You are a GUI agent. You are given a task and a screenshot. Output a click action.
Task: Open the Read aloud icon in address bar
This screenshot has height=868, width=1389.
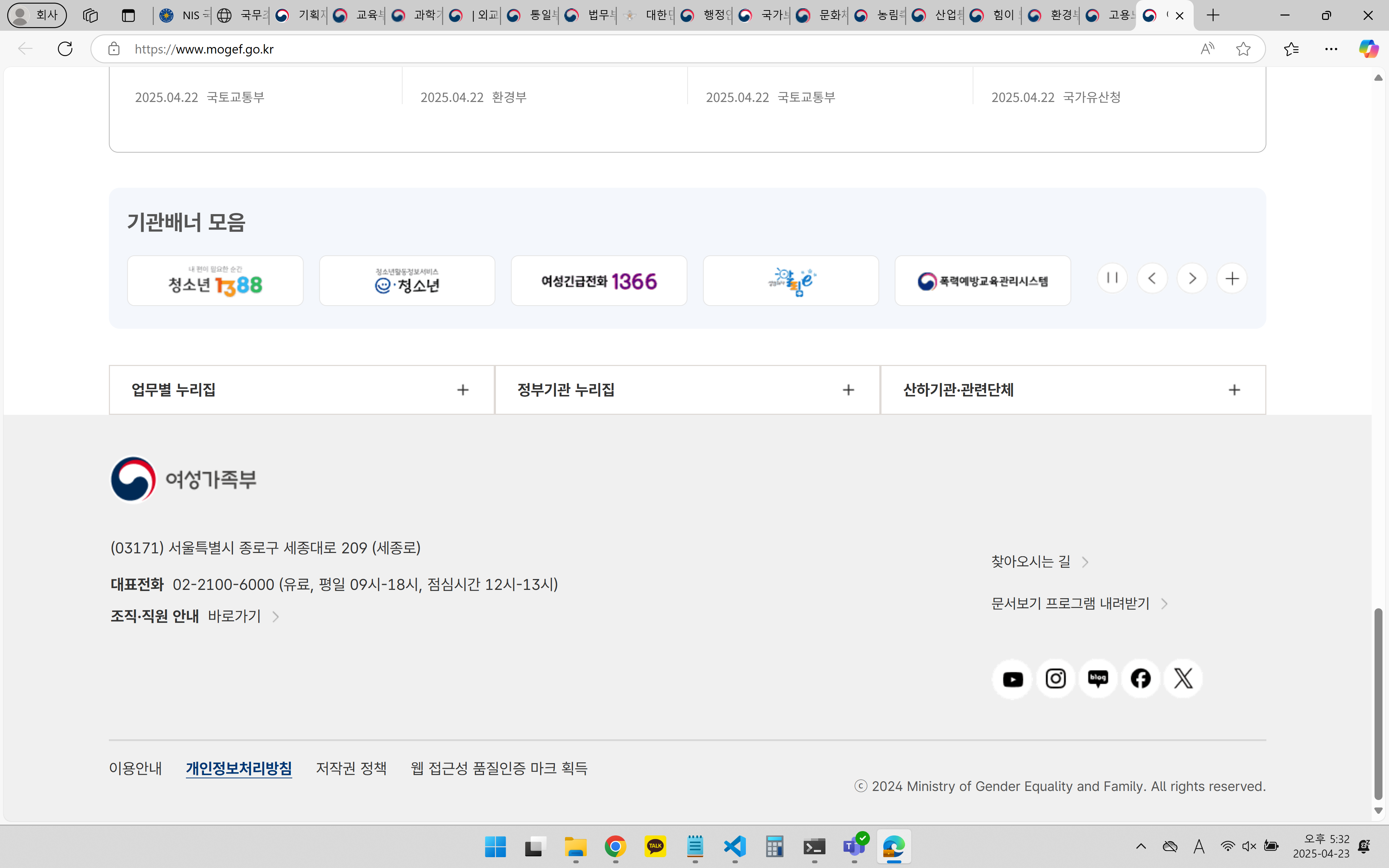[1208, 49]
